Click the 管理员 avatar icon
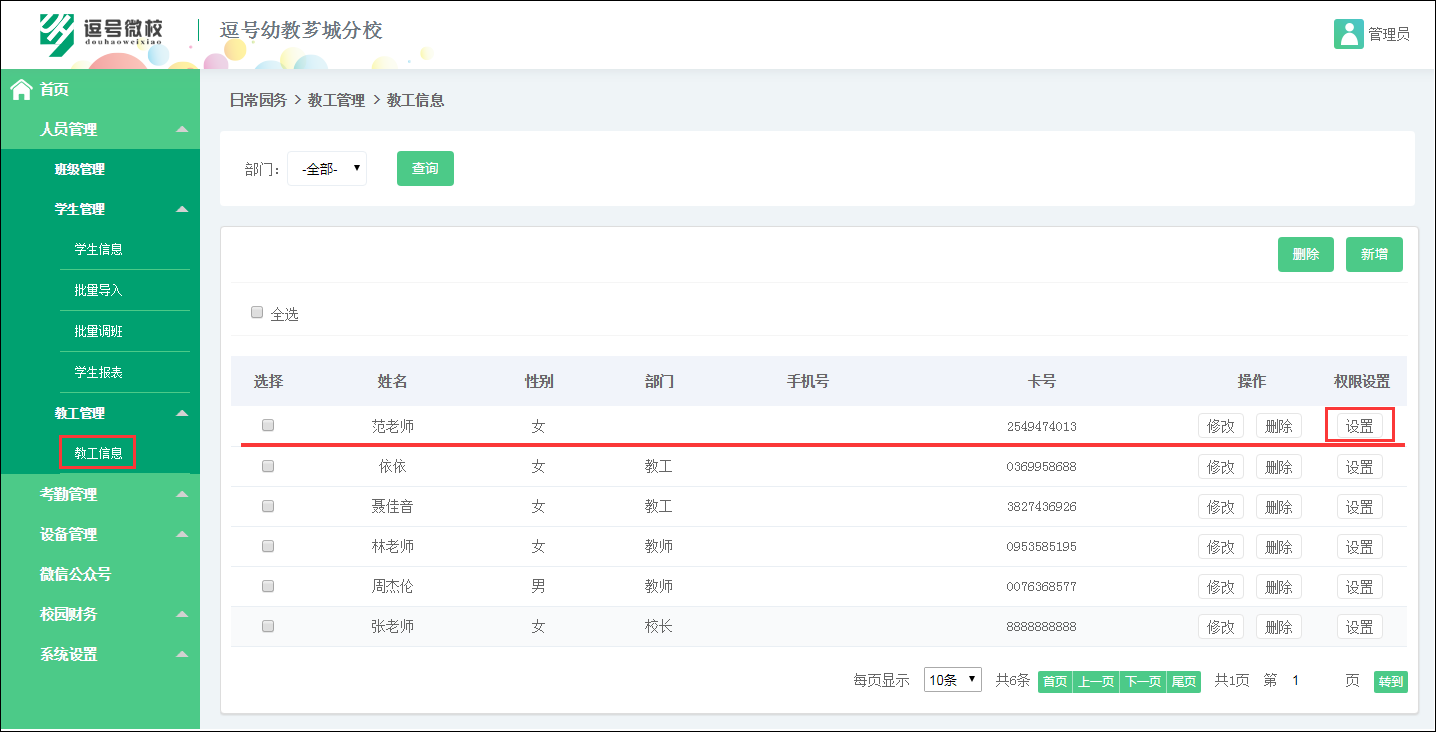Screen dimensions: 1436x732 click(x=1349, y=33)
